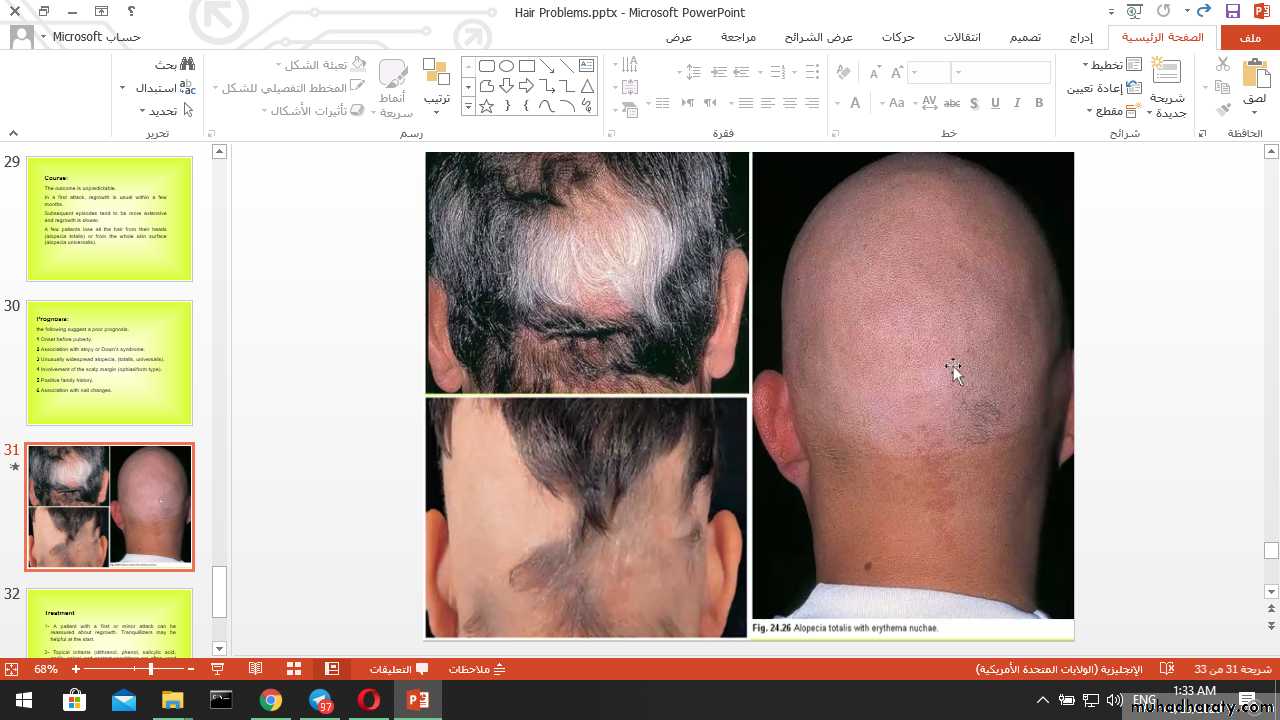Image resolution: width=1280 pixels, height=720 pixels.
Task: Click the Undo arrow icon
Action: (1204, 12)
